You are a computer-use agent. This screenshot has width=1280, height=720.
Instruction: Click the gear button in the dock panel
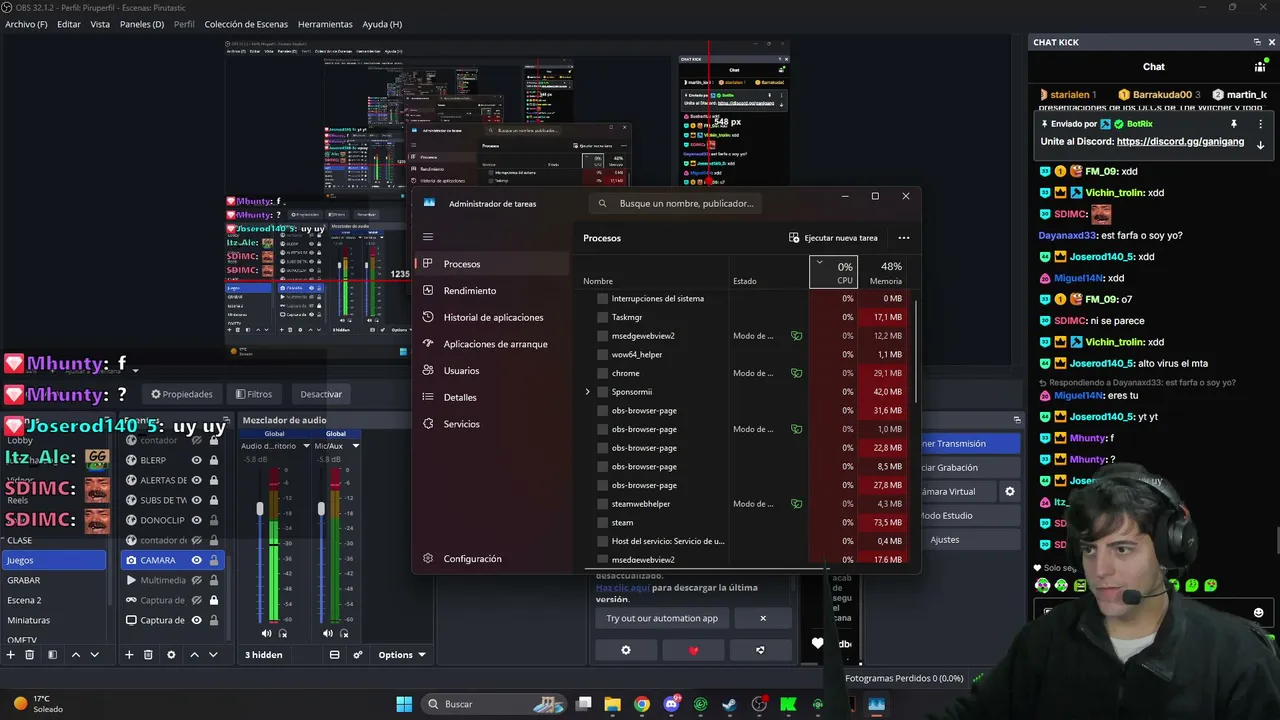click(626, 650)
